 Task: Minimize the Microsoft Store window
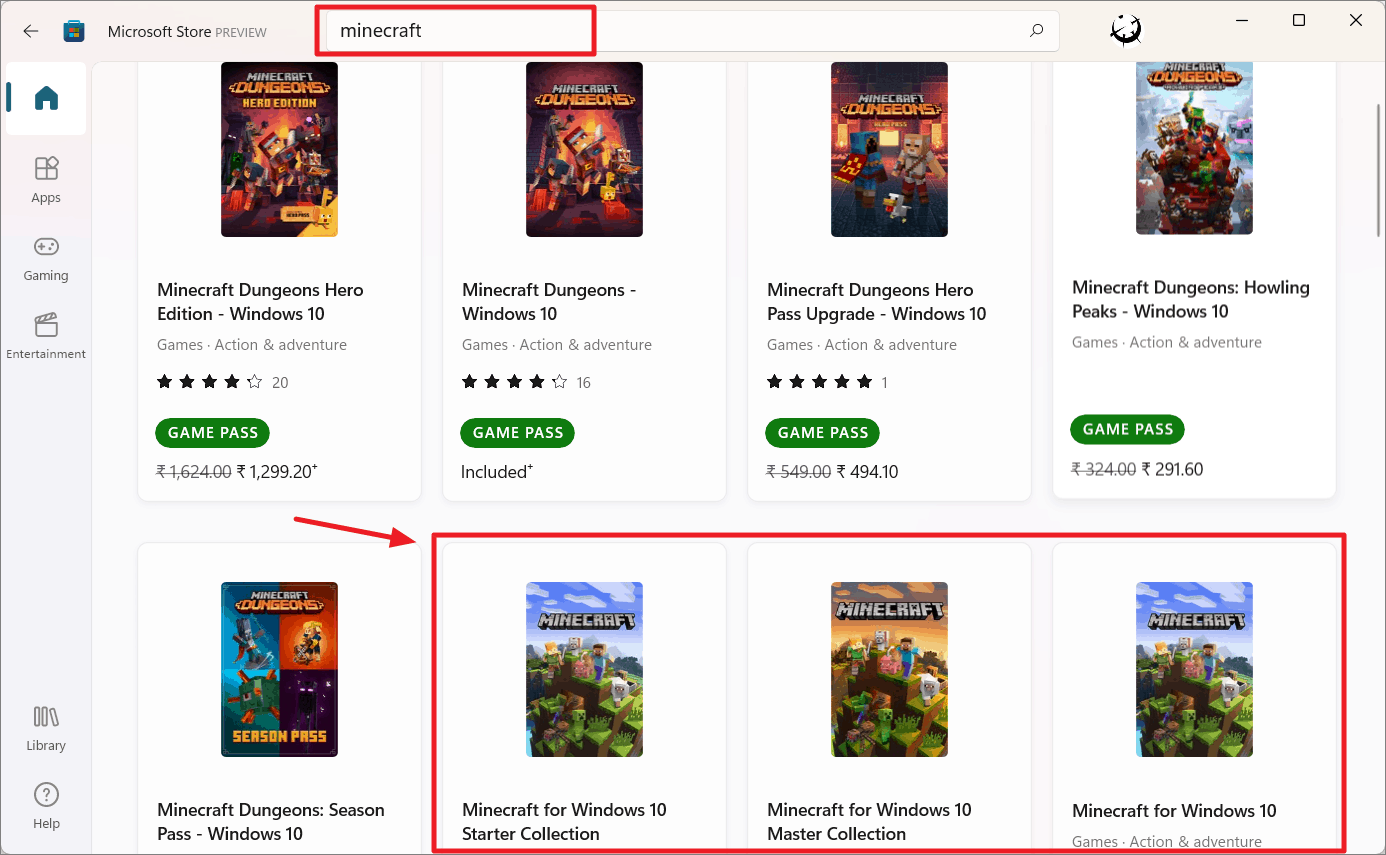pyautogui.click(x=1241, y=21)
